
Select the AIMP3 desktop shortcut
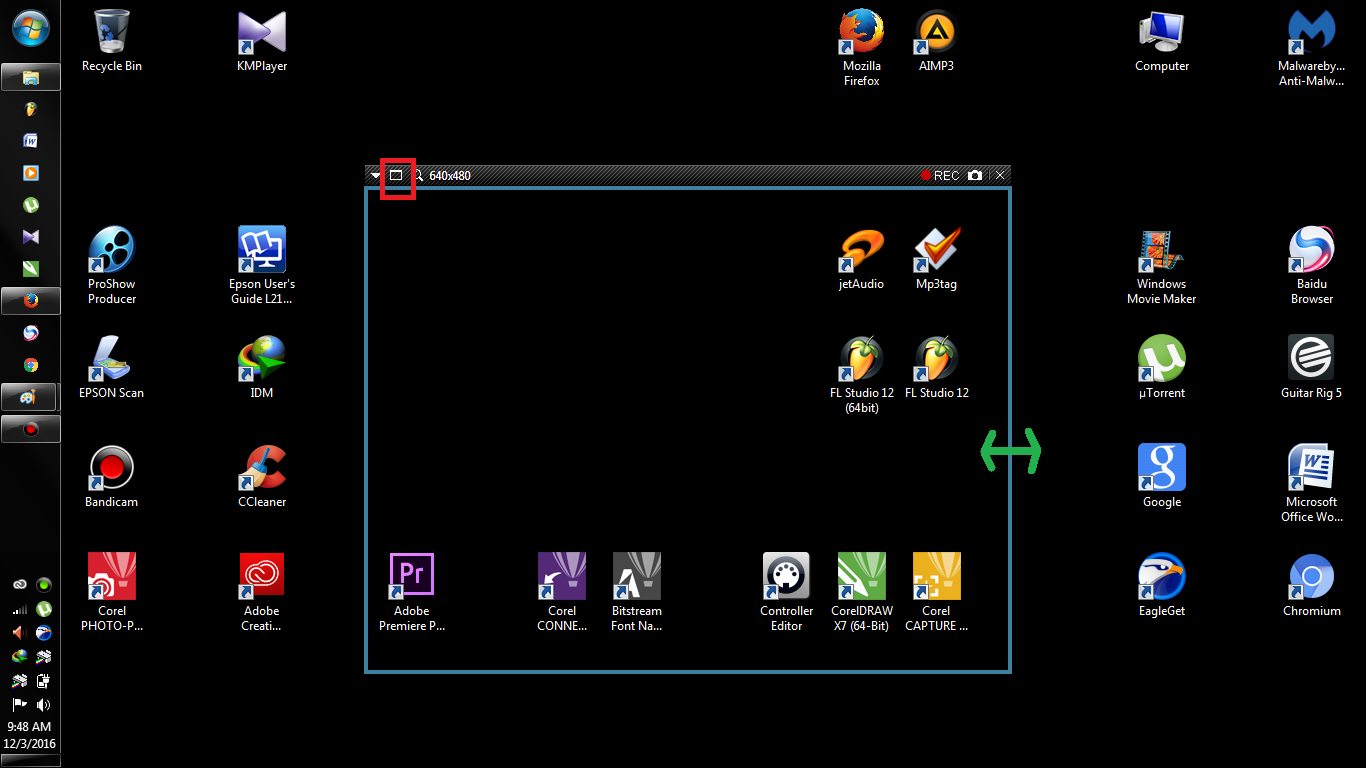(937, 41)
